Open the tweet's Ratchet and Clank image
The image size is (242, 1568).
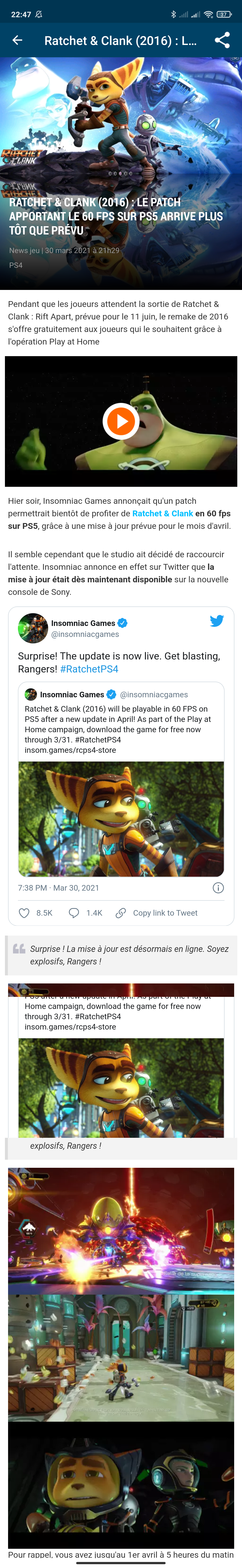121,819
